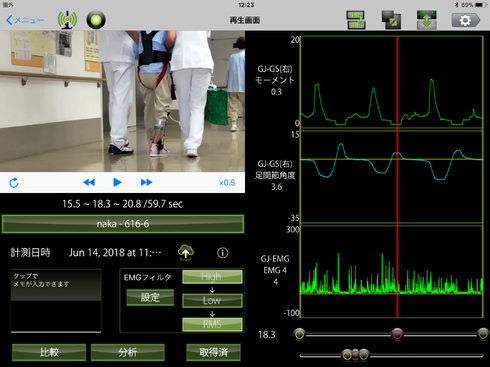Play the gait video
Image resolution: width=490 pixels, height=367 pixels.
(117, 182)
